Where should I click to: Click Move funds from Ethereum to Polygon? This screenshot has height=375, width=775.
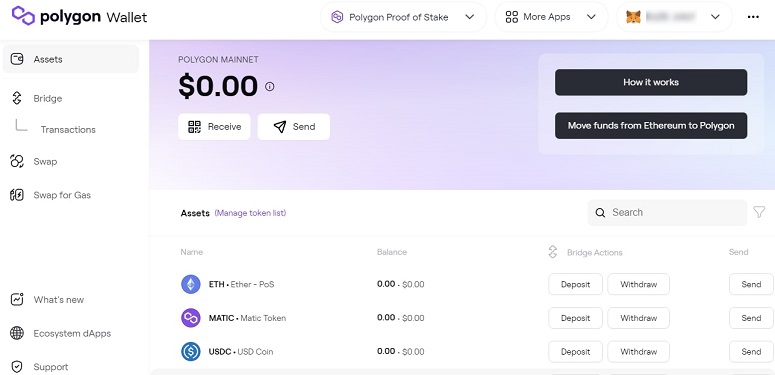[651, 125]
